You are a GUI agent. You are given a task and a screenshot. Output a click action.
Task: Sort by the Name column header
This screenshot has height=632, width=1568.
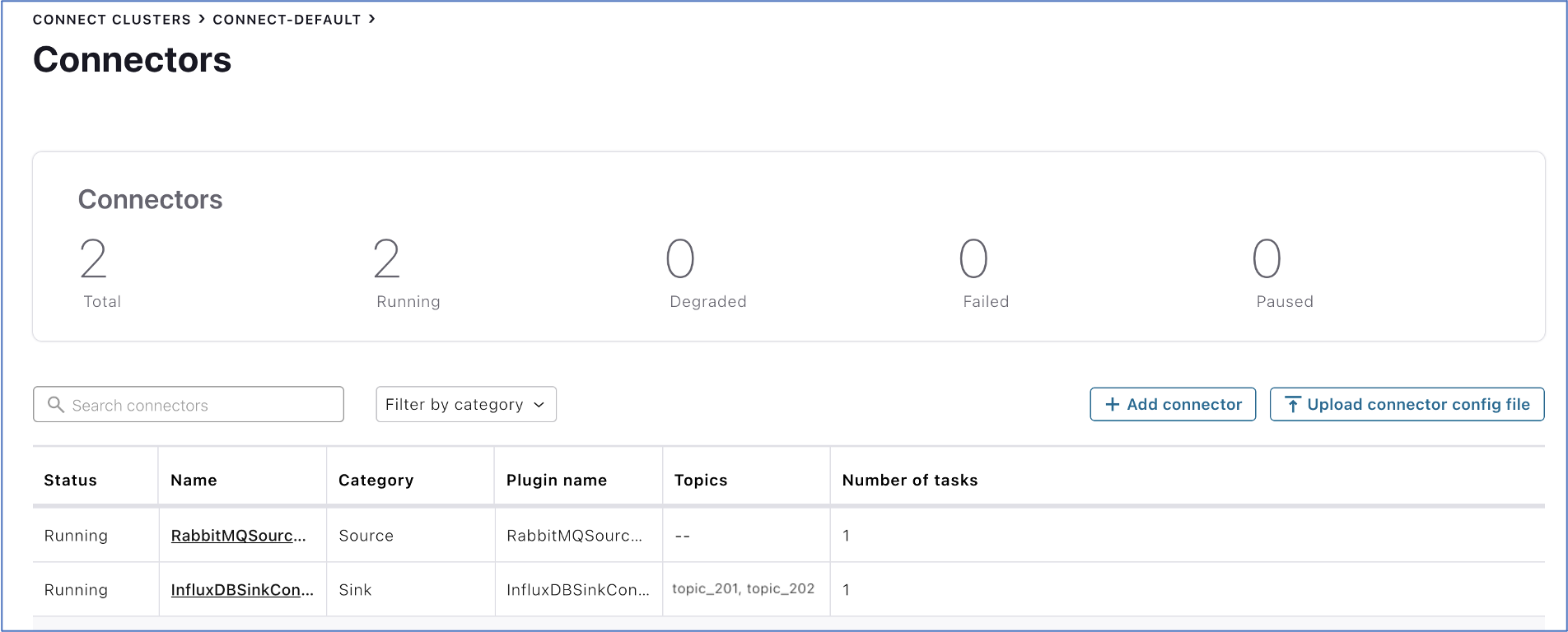194,481
